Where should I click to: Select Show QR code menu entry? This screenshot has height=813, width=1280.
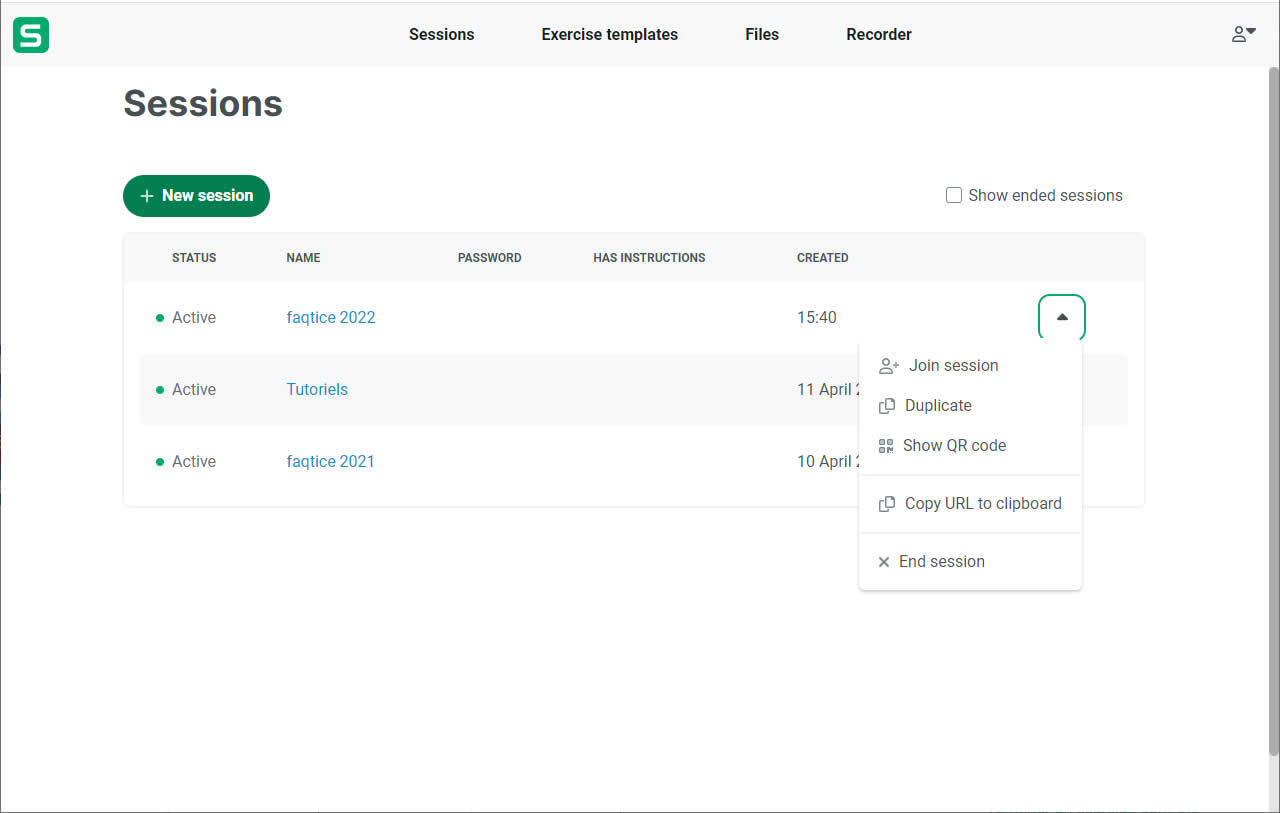[x=954, y=446]
